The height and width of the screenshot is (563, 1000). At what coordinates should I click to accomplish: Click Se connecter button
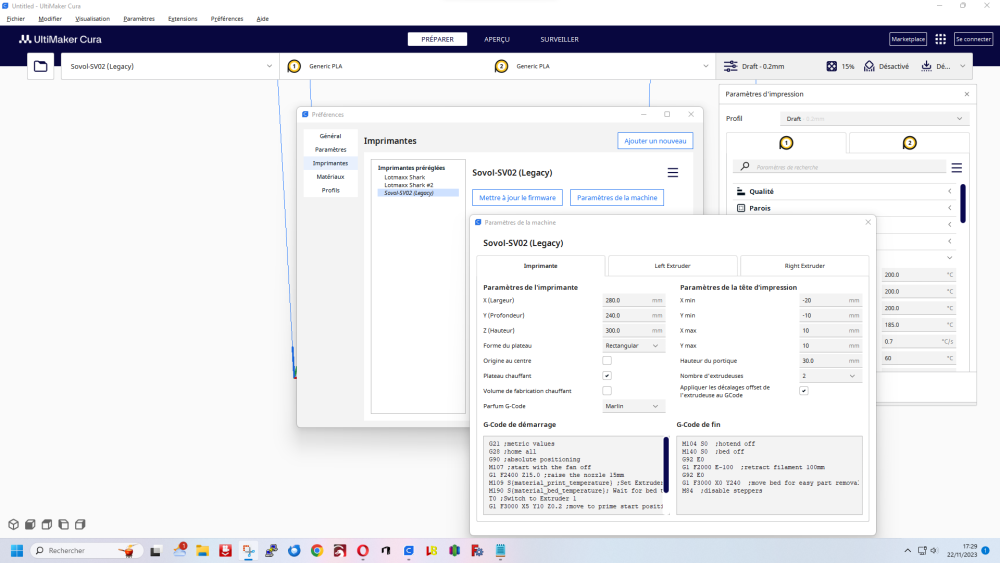973,40
